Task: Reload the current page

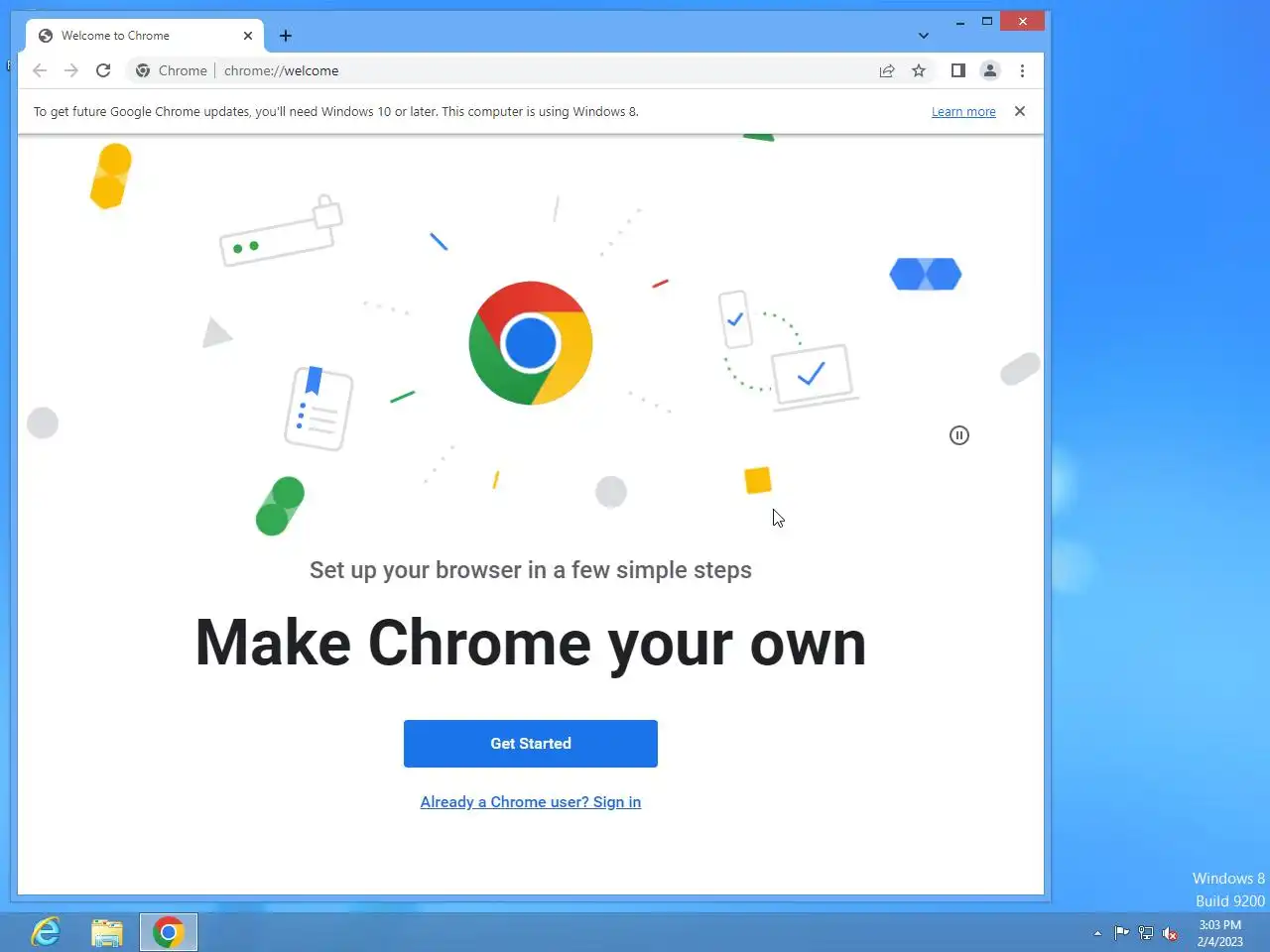Action: tap(103, 70)
